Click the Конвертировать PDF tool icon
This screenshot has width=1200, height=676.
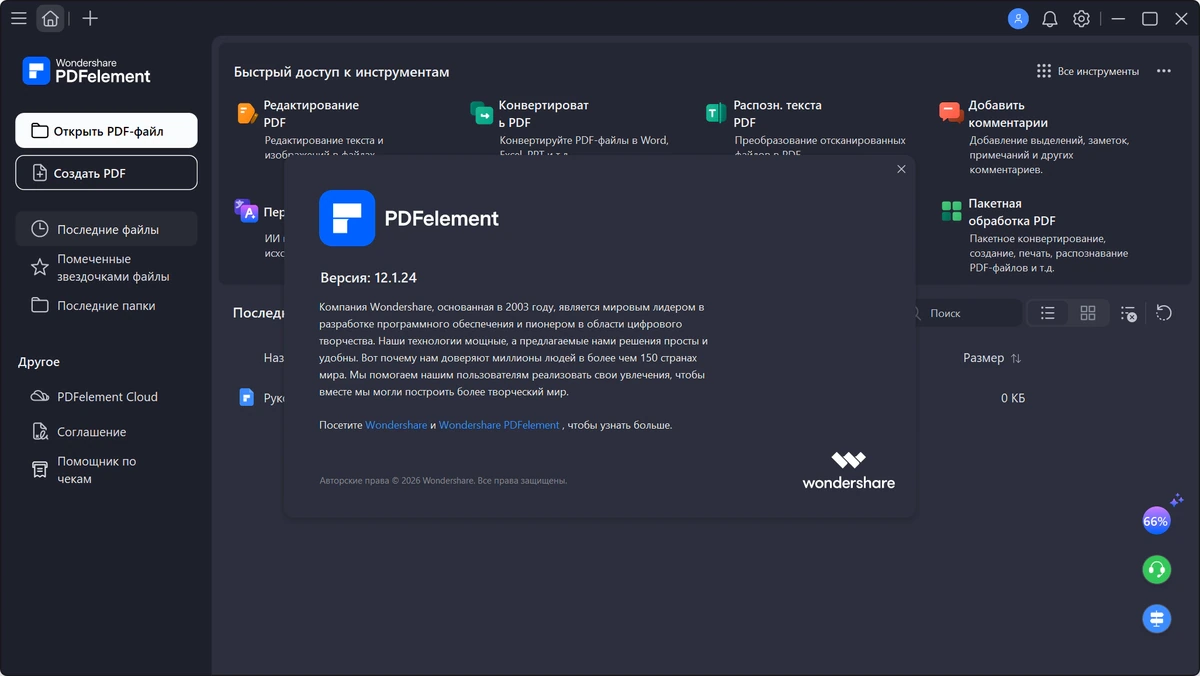tap(482, 113)
